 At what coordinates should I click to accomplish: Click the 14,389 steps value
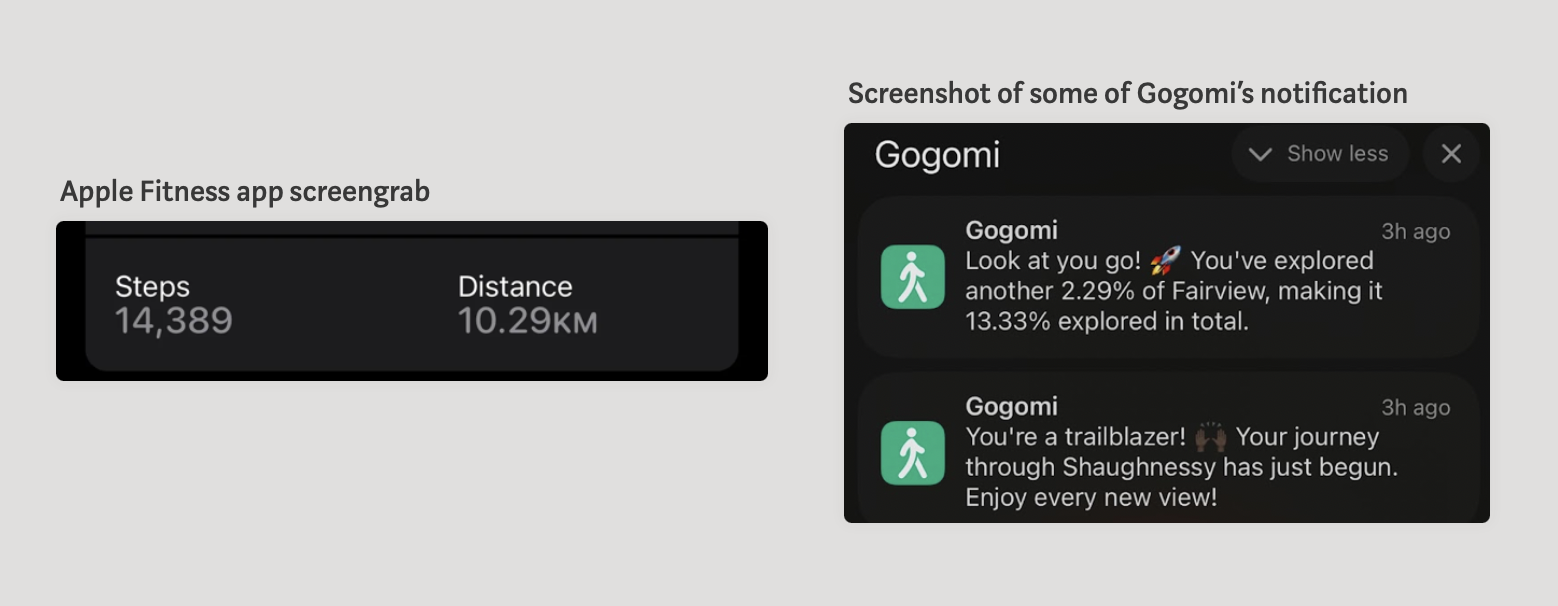pyautogui.click(x=173, y=321)
